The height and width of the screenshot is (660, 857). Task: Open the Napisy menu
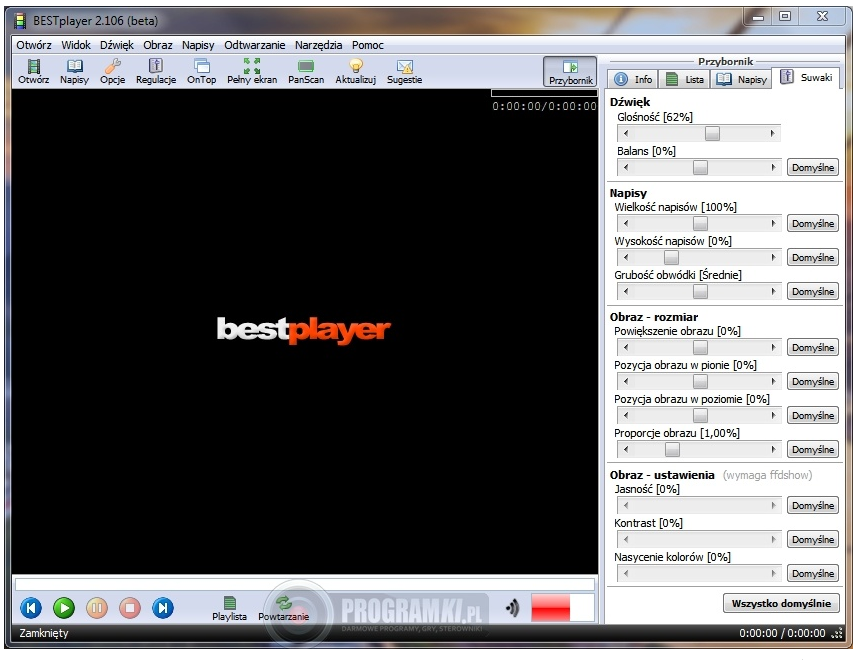pos(198,45)
